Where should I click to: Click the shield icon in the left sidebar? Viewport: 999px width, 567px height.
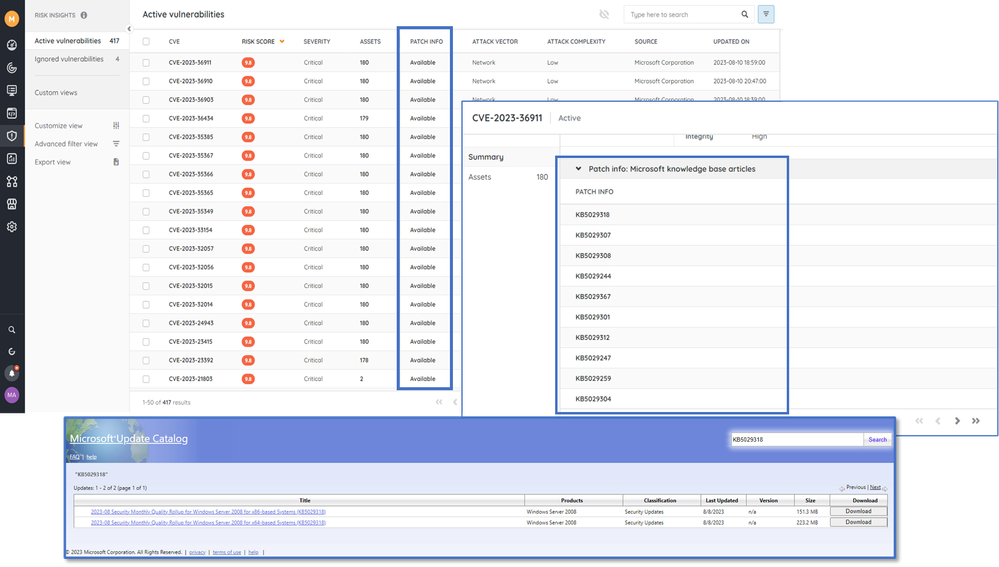pyautogui.click(x=12, y=136)
